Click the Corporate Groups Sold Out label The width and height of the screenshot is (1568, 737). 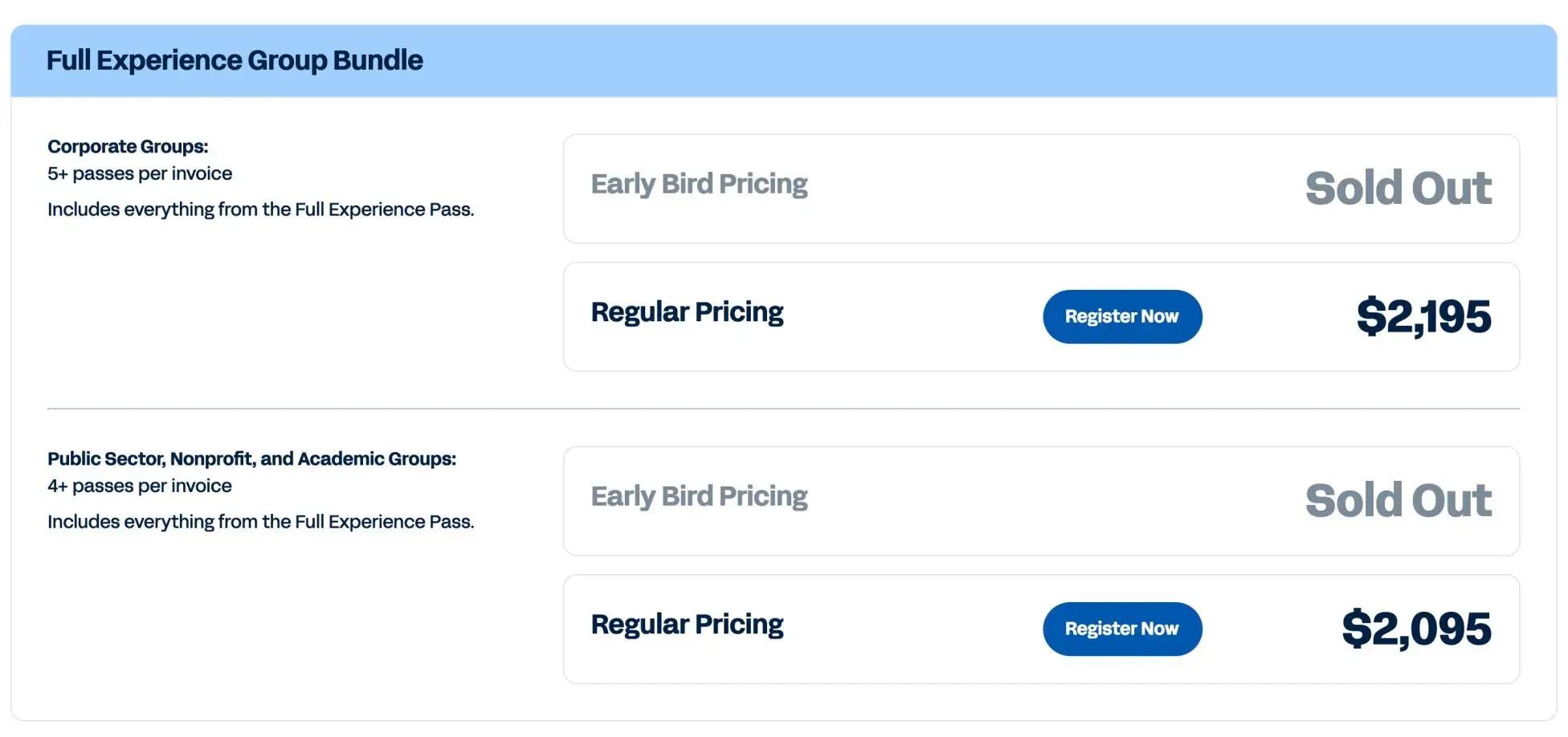click(1398, 188)
